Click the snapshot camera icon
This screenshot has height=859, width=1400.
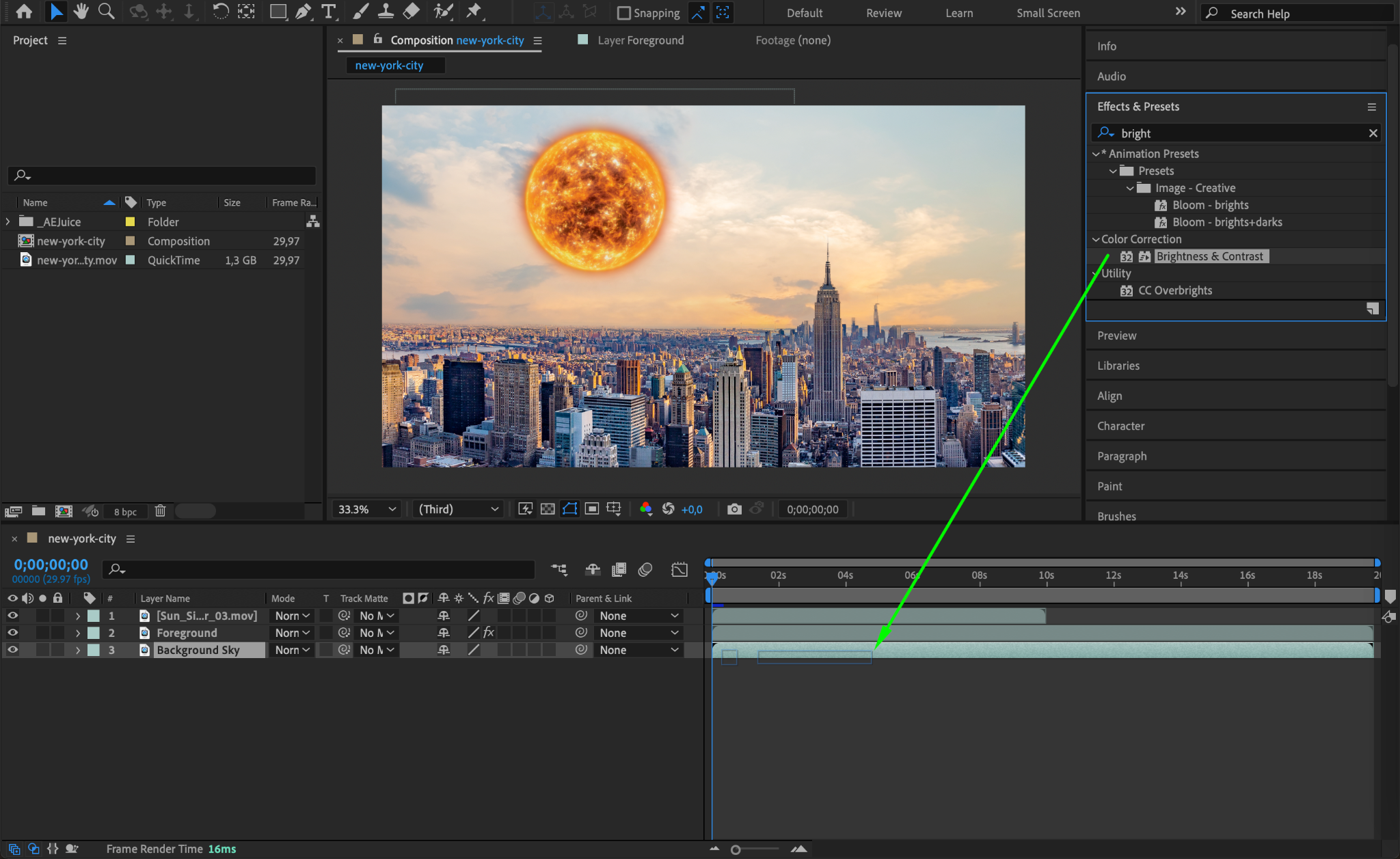tap(734, 509)
